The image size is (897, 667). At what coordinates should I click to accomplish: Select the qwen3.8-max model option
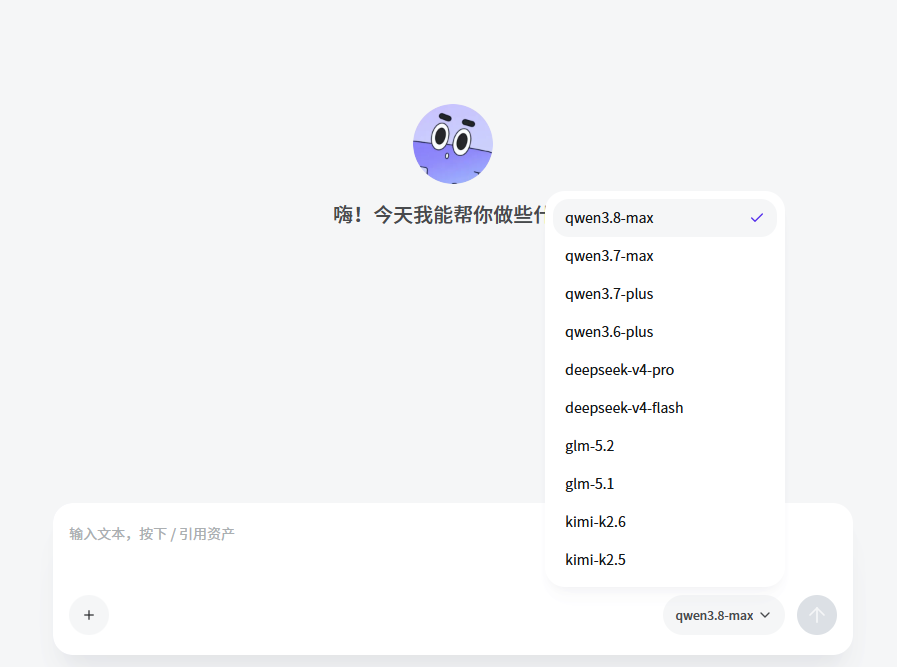point(665,218)
